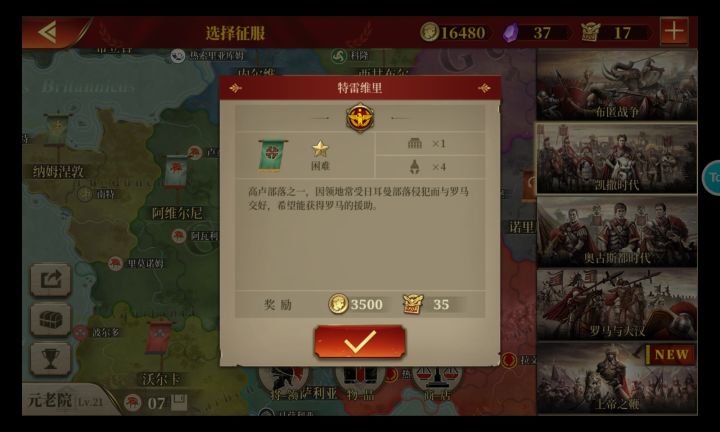Open the treasure chest icon
Image resolution: width=720 pixels, height=432 pixels.
[51, 319]
